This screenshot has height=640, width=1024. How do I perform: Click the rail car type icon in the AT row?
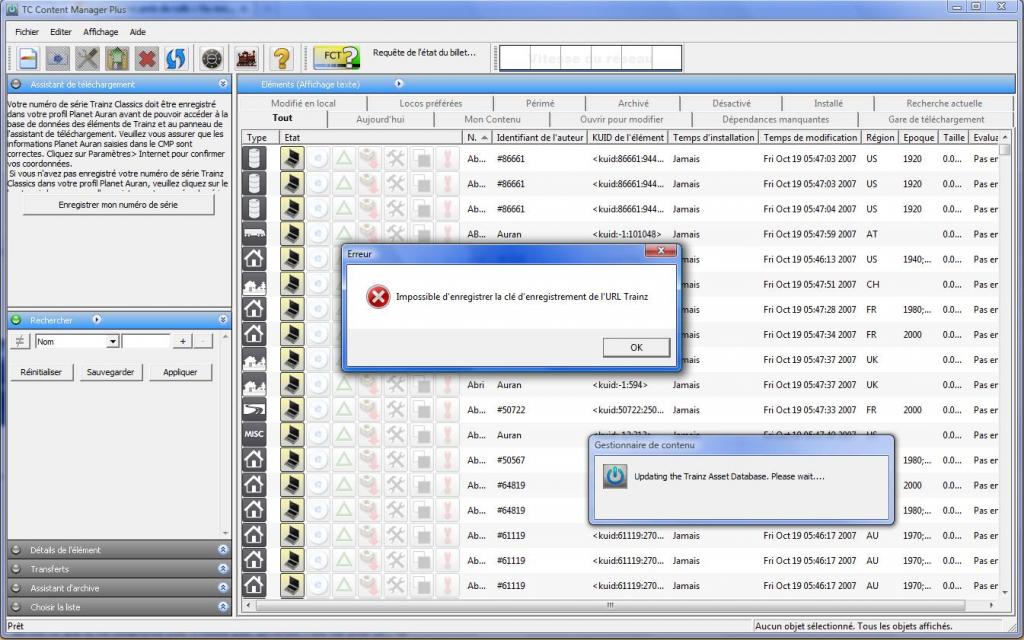pos(254,234)
